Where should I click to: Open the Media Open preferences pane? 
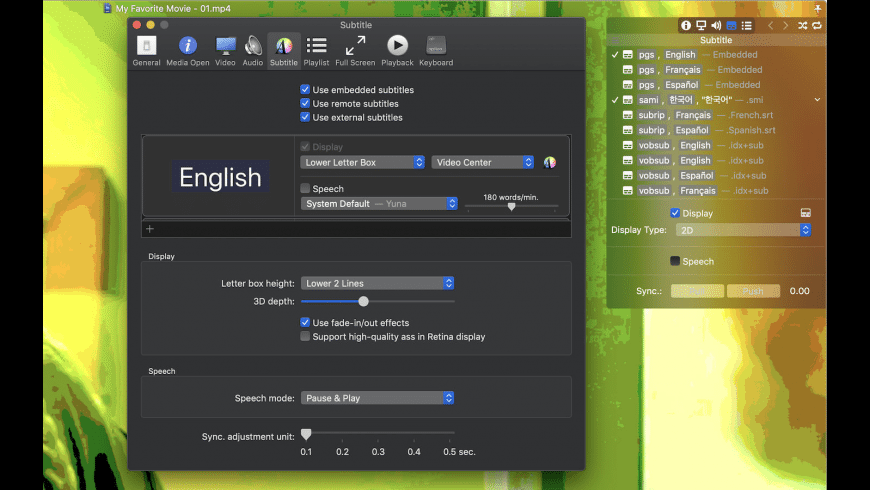point(188,51)
